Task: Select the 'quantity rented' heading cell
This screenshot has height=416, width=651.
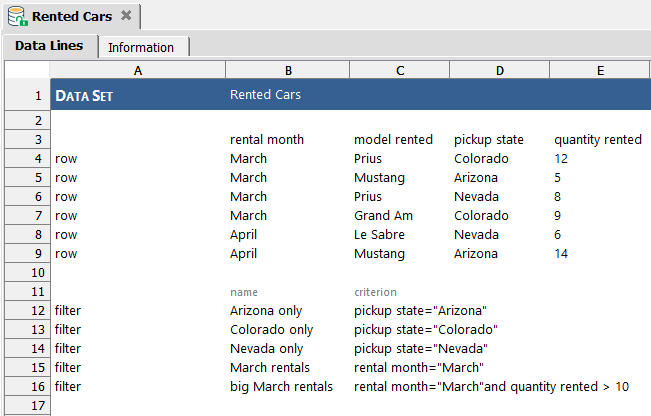Action: click(x=598, y=139)
